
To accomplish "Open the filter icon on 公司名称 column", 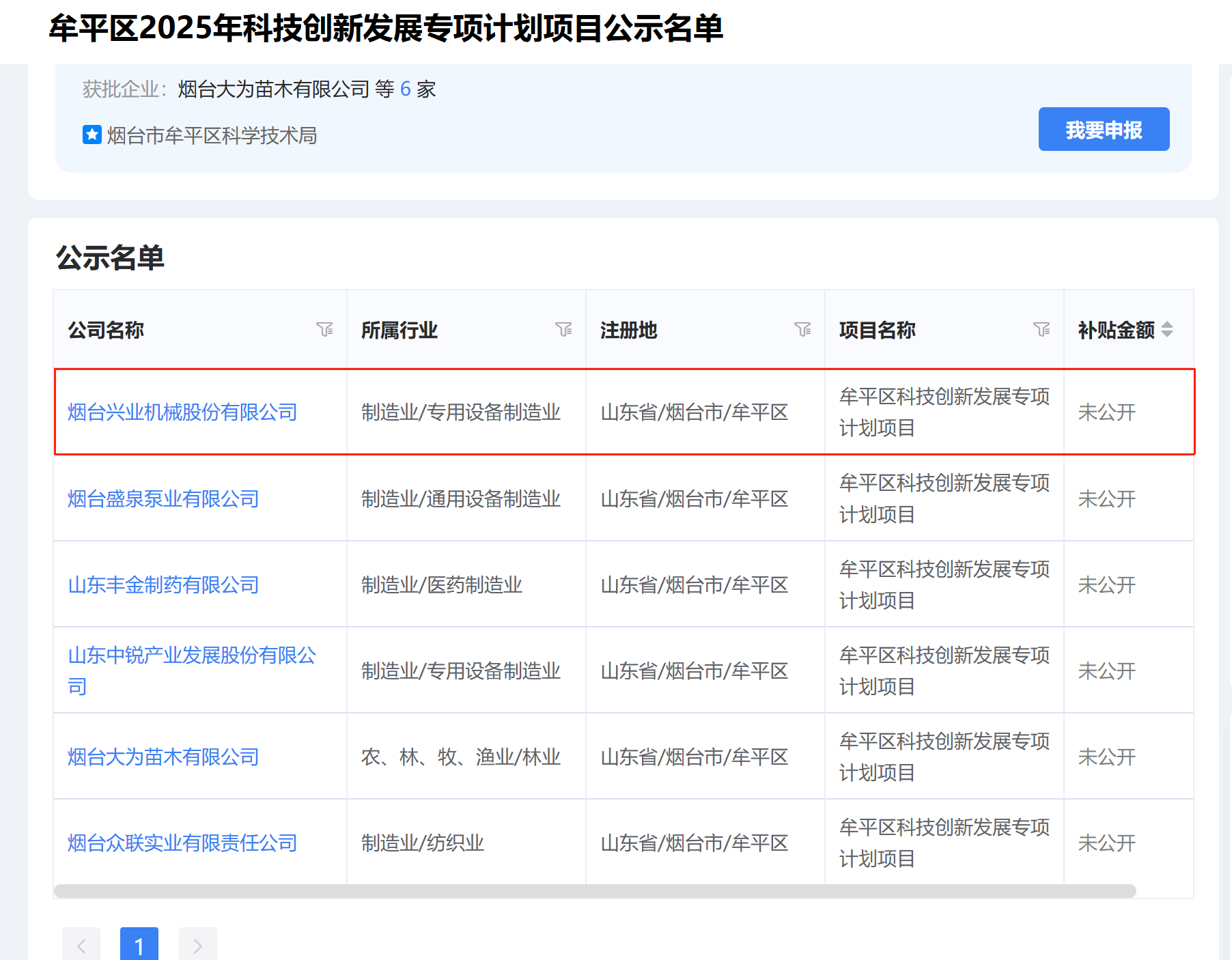I will 326,330.
